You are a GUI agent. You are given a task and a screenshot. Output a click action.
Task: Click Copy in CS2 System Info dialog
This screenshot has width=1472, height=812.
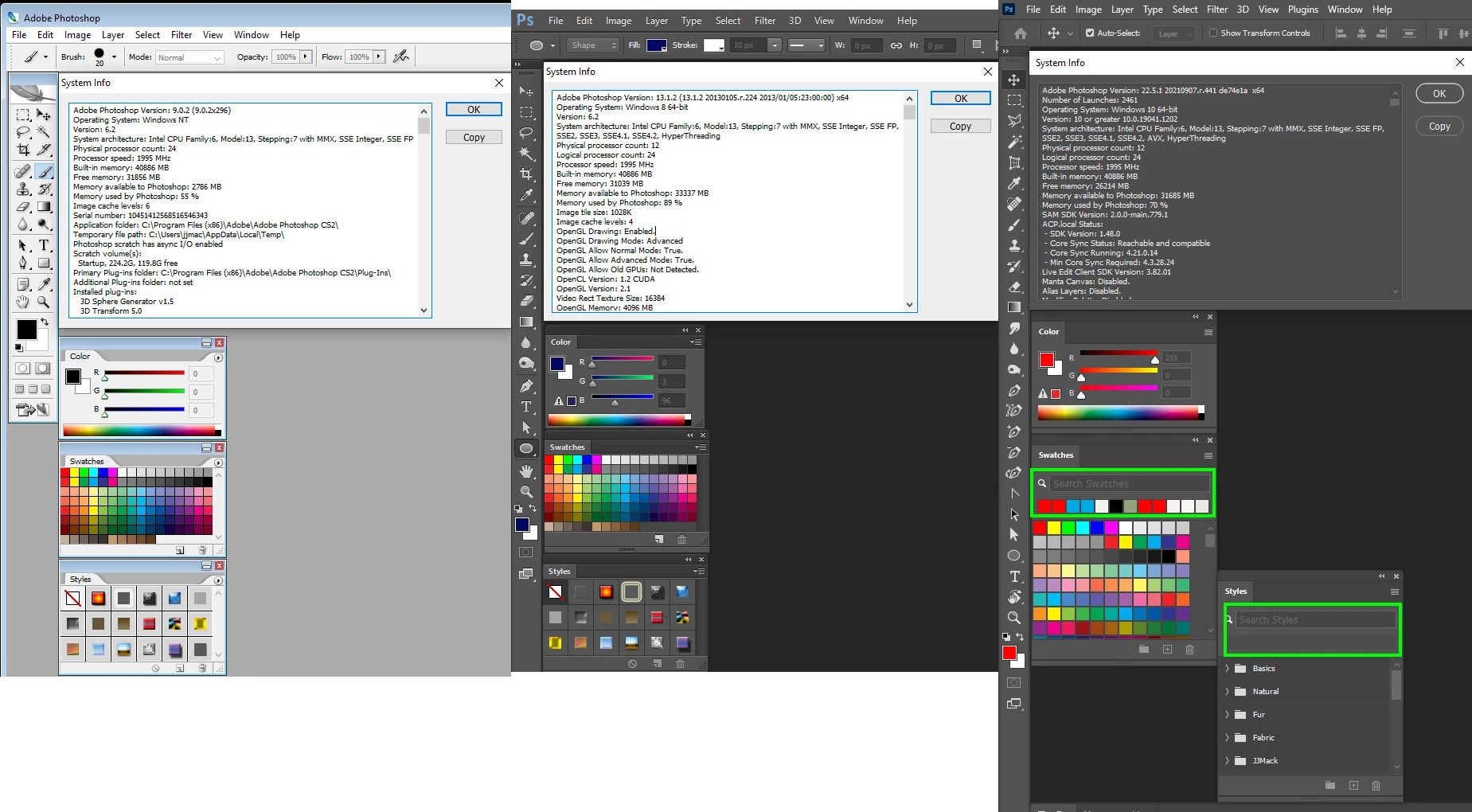pyautogui.click(x=474, y=138)
